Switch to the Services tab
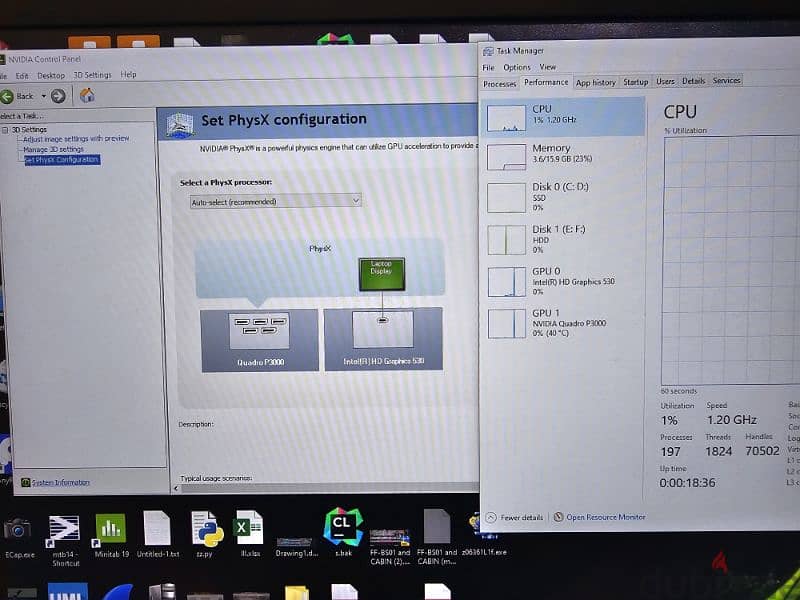The height and width of the screenshot is (600, 800). pyautogui.click(x=726, y=80)
